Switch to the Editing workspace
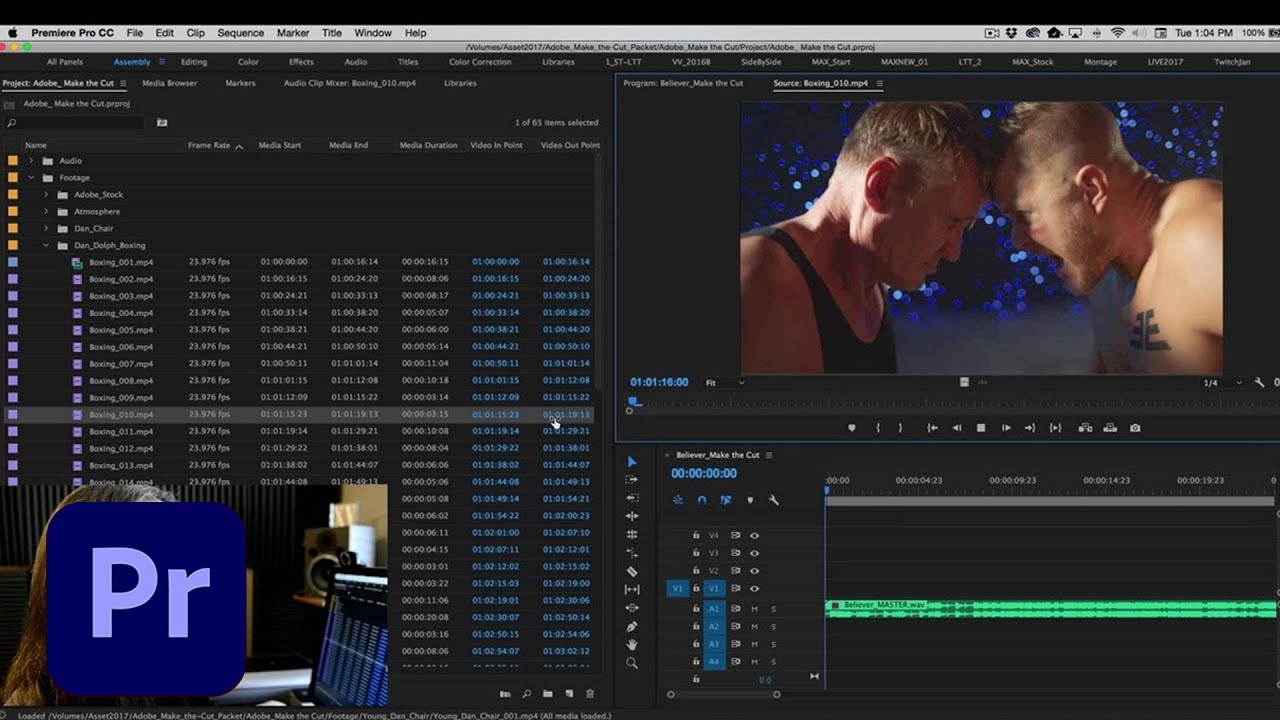 pyautogui.click(x=194, y=62)
